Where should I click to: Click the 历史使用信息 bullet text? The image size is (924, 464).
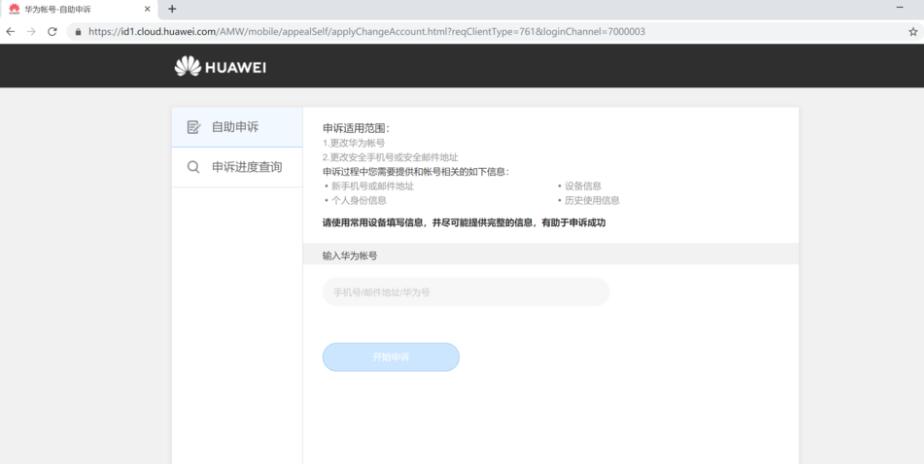click(592, 200)
